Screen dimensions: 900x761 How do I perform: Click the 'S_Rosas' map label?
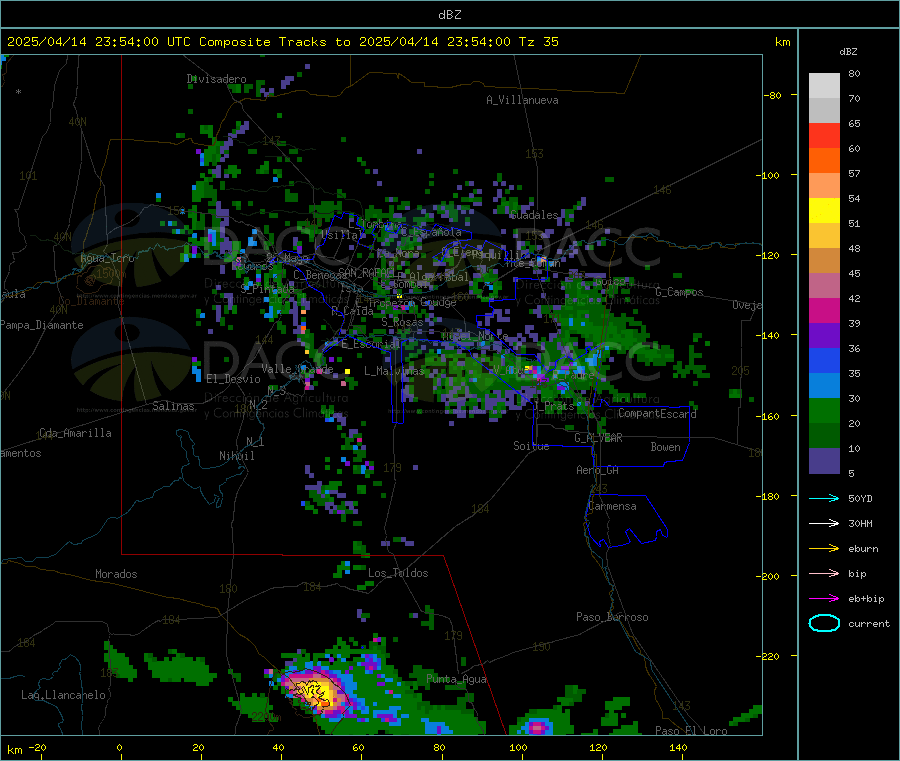tap(402, 322)
